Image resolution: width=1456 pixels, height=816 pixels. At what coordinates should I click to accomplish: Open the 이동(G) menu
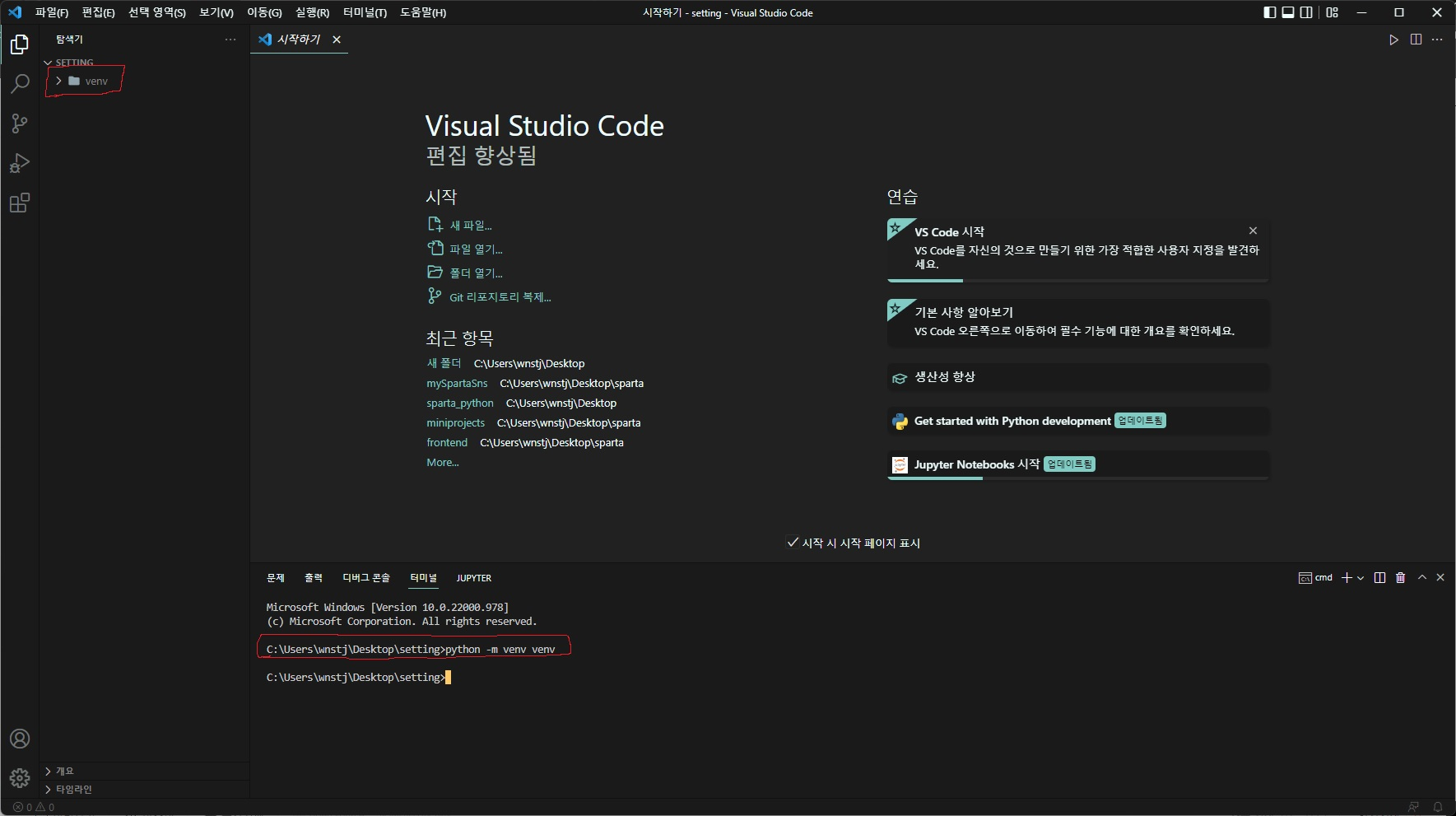click(264, 12)
